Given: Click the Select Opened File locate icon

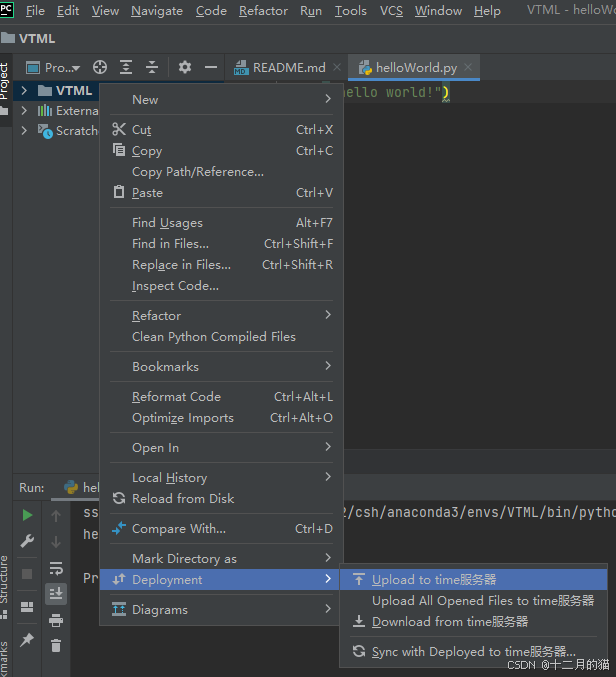Looking at the screenshot, I should click(100, 67).
